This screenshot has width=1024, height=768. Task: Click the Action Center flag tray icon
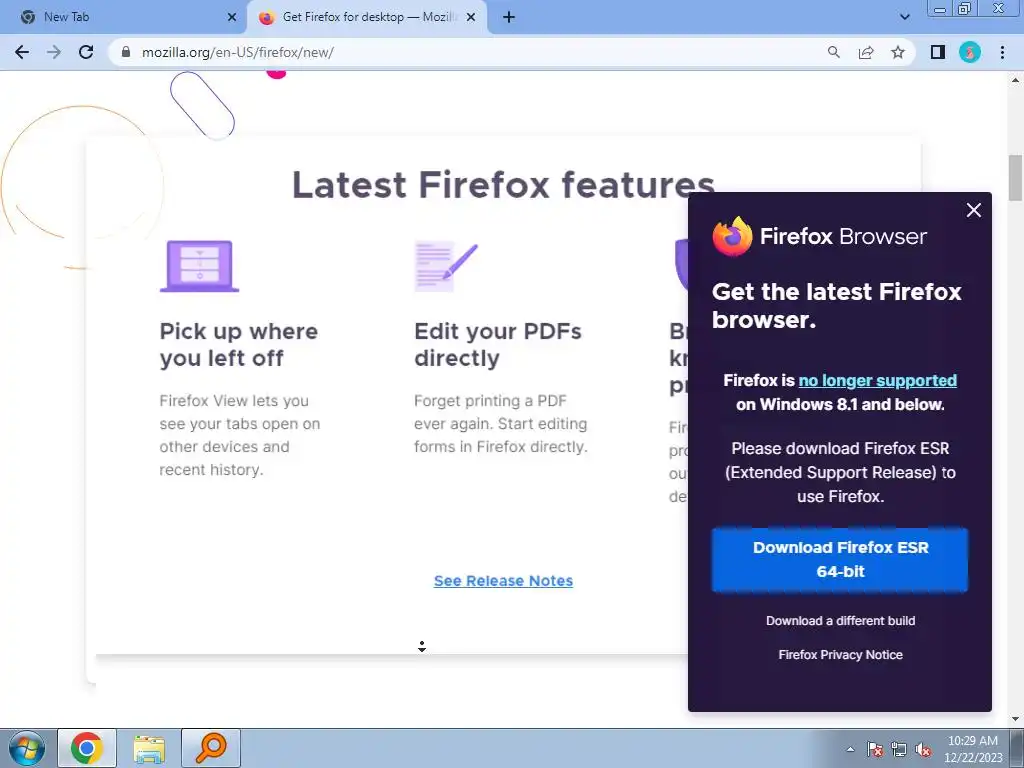875,750
